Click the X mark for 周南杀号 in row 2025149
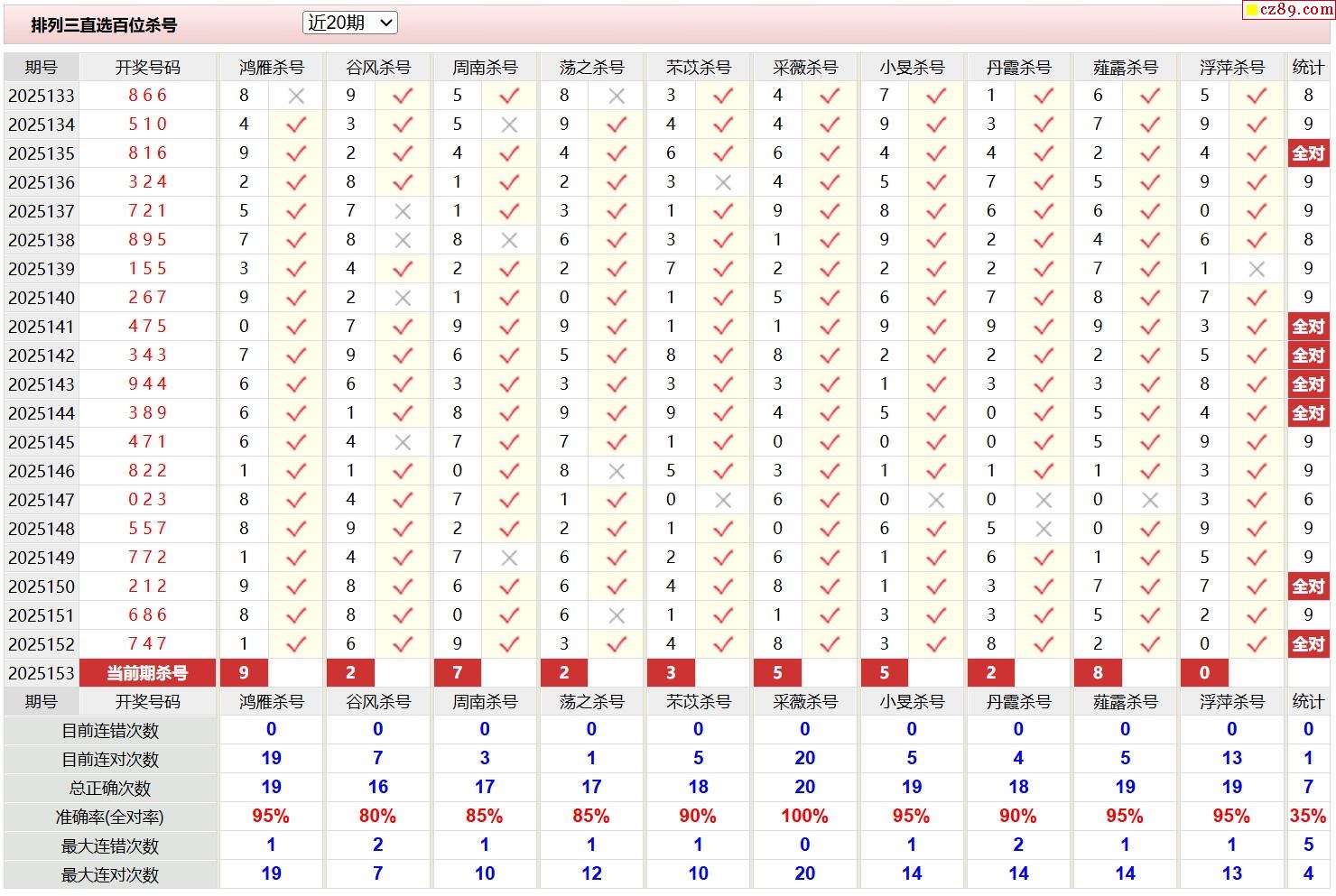1336x896 pixels. pos(509,558)
